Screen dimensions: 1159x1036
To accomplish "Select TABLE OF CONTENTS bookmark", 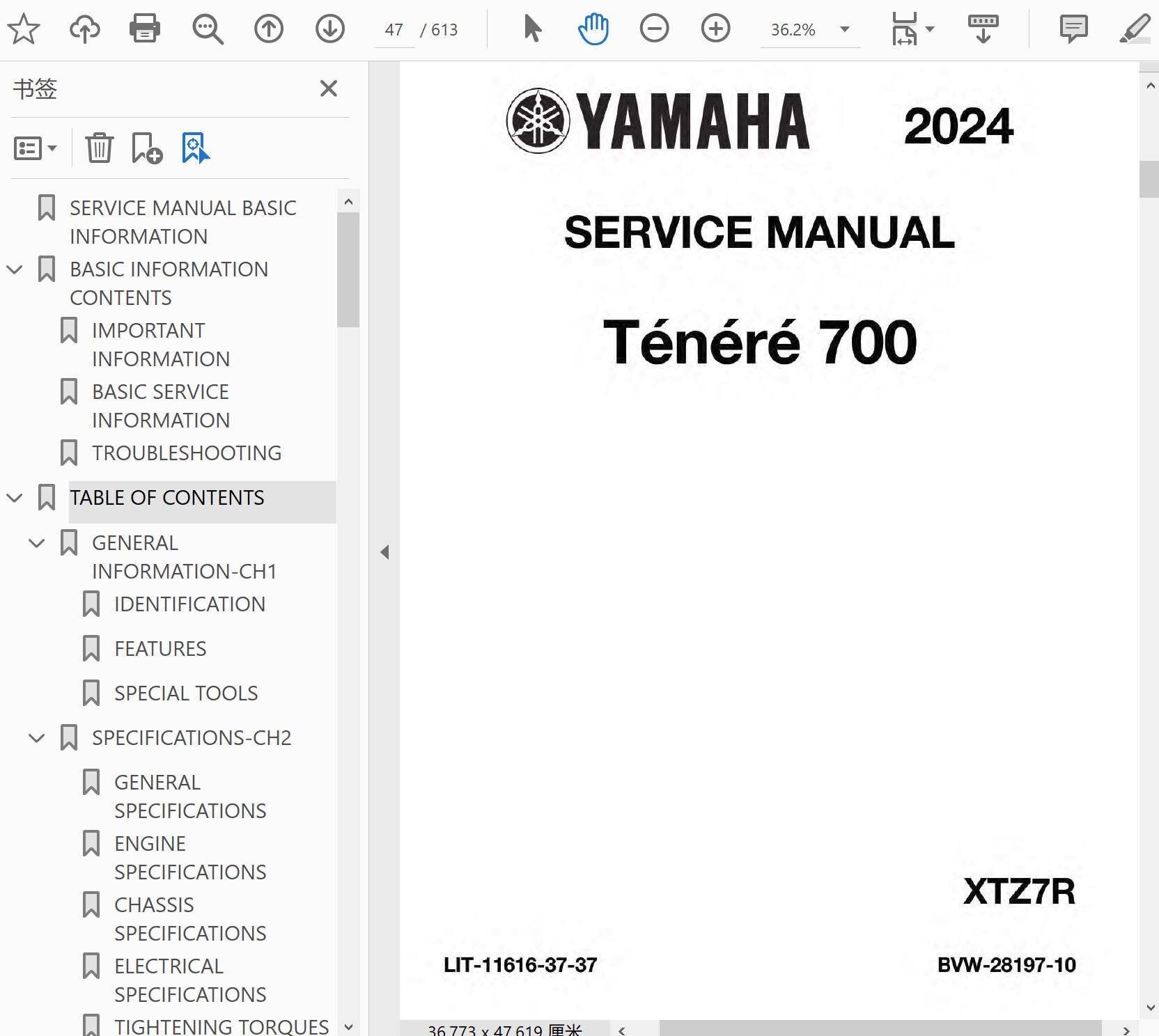I will (x=167, y=498).
